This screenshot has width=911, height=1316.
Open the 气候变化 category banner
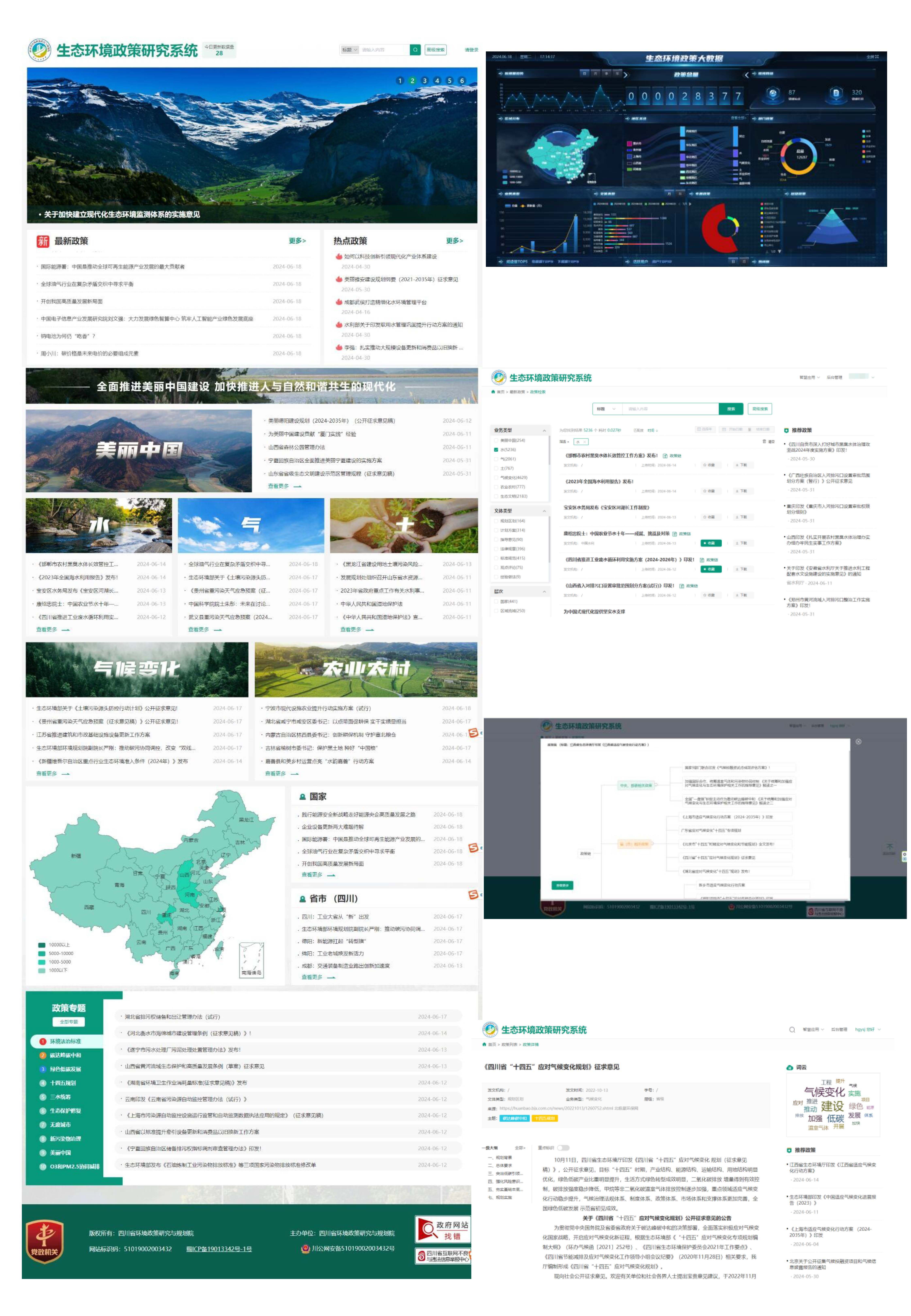point(137,669)
